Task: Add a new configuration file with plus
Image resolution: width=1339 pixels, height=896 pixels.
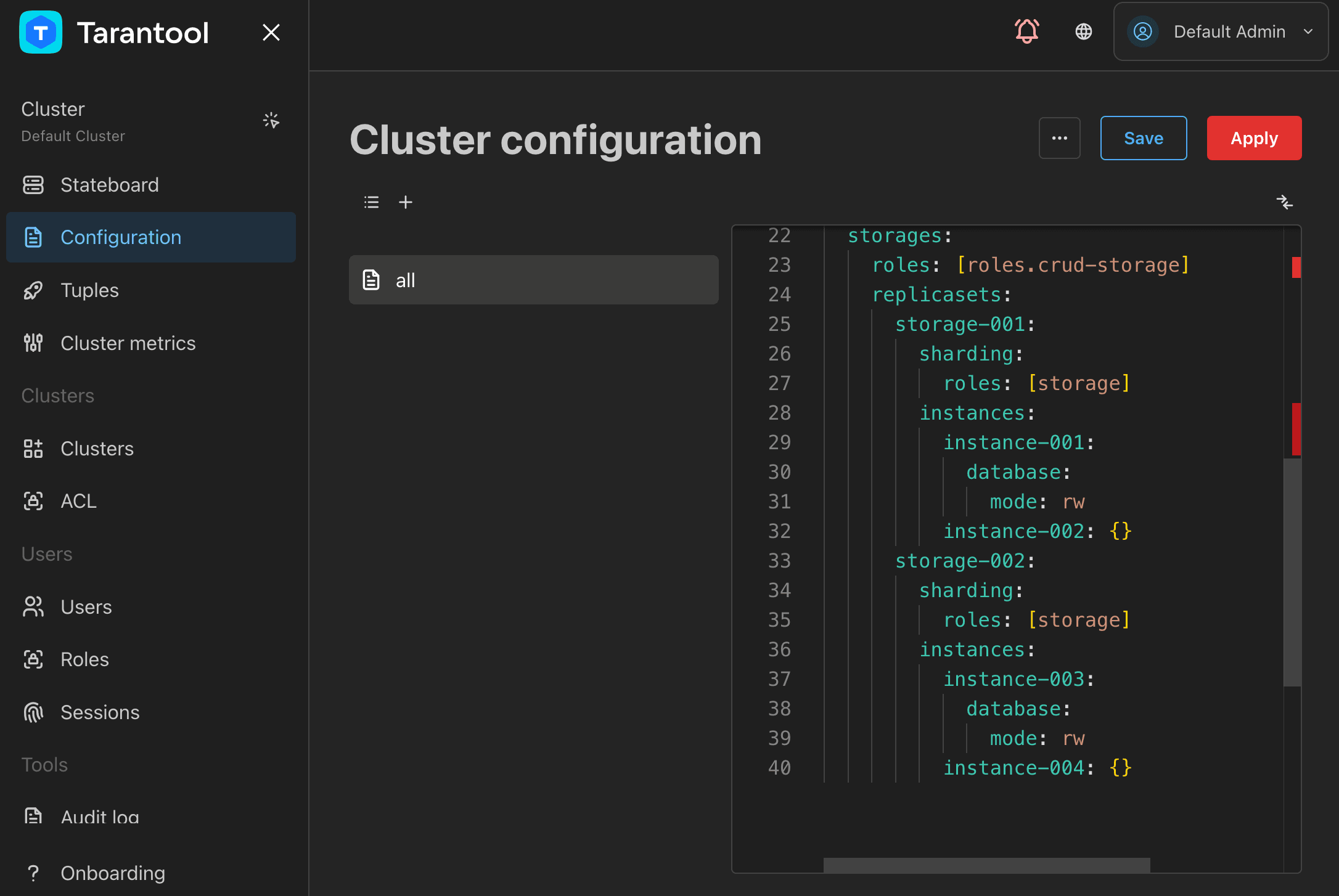Action: [406, 202]
